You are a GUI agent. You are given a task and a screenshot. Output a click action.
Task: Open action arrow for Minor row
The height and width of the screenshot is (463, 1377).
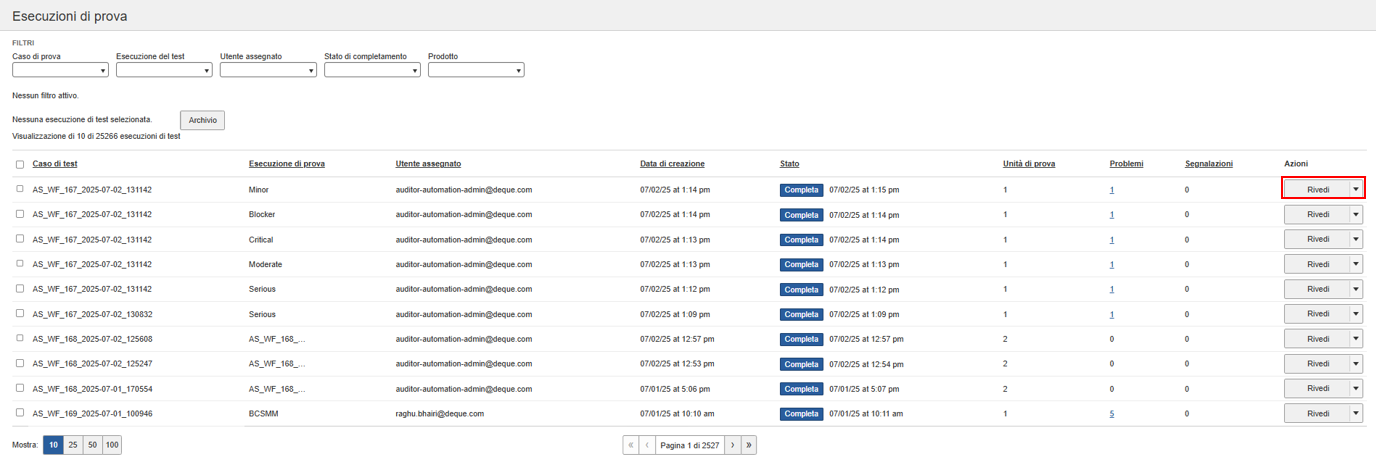1356,188
